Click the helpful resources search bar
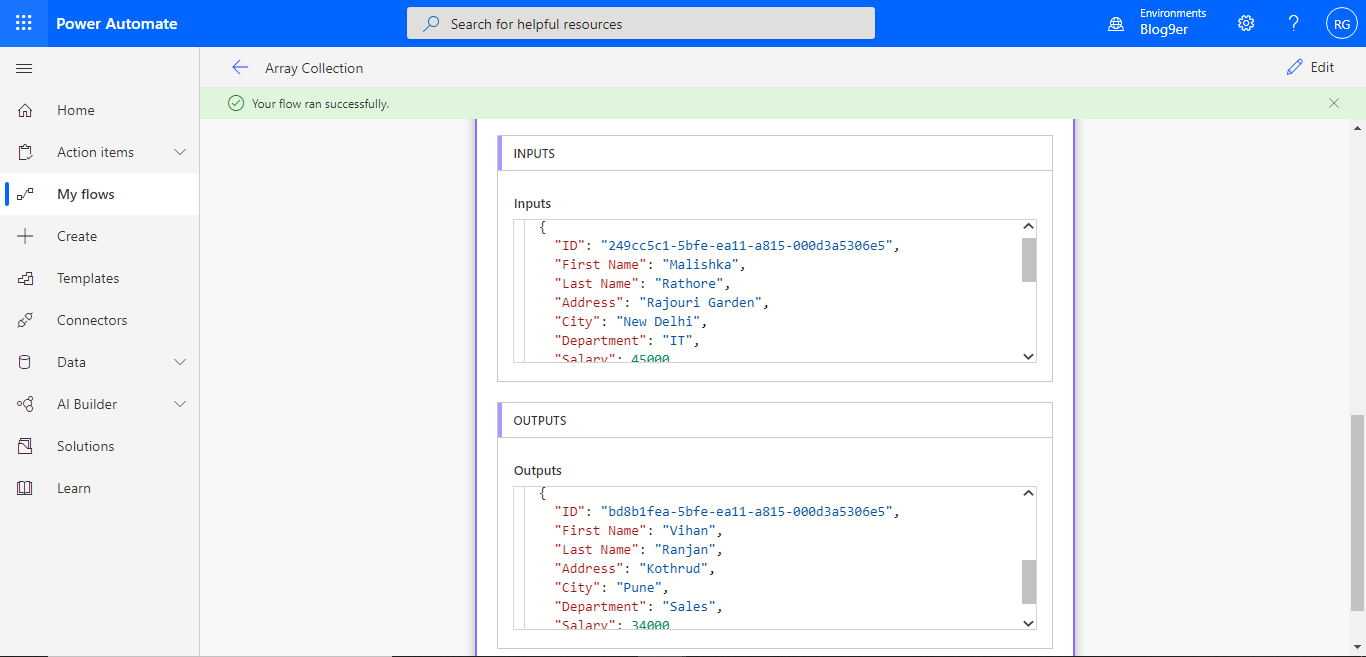 point(640,22)
